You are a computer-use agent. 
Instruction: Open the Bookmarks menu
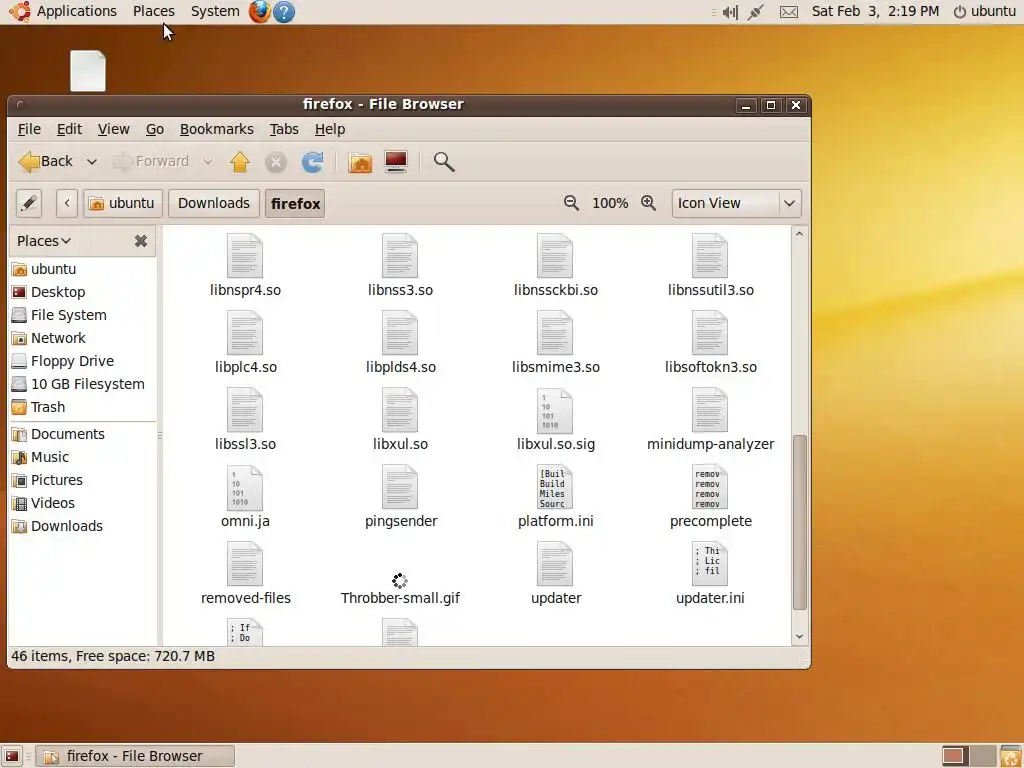pos(217,129)
